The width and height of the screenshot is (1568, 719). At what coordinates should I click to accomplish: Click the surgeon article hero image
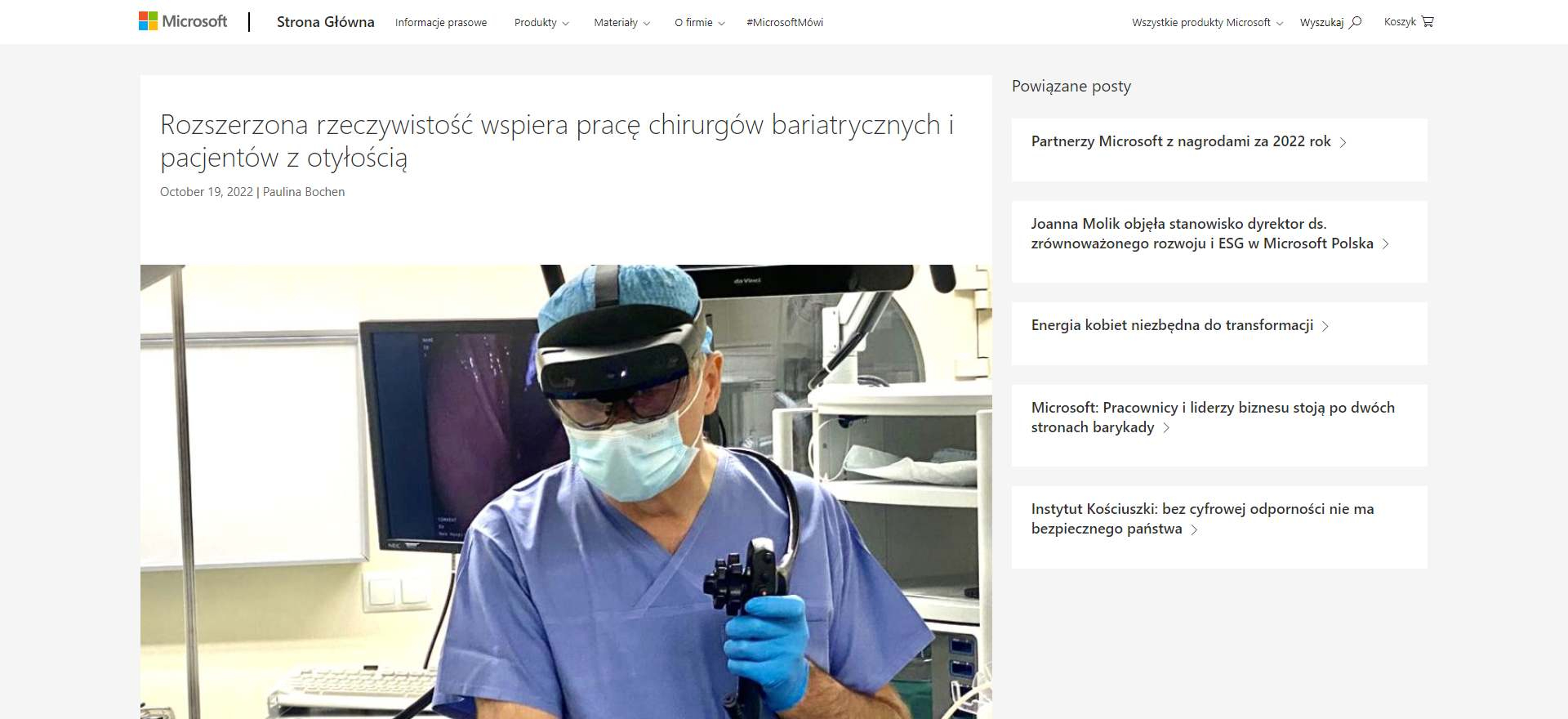[x=566, y=491]
